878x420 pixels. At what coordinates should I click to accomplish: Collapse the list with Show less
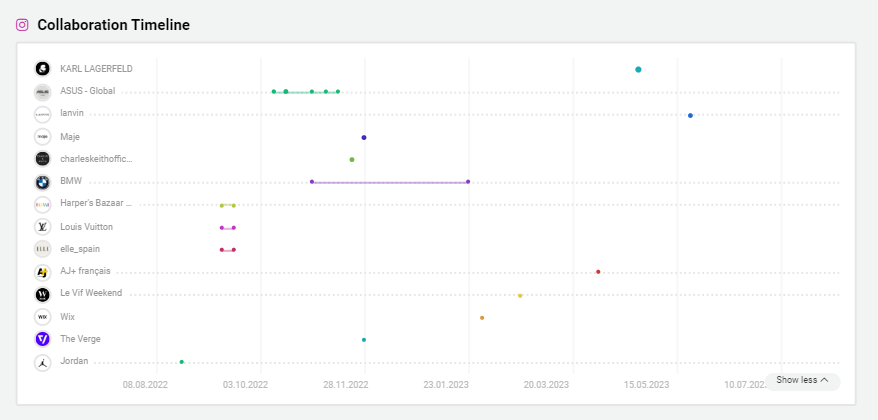(802, 380)
